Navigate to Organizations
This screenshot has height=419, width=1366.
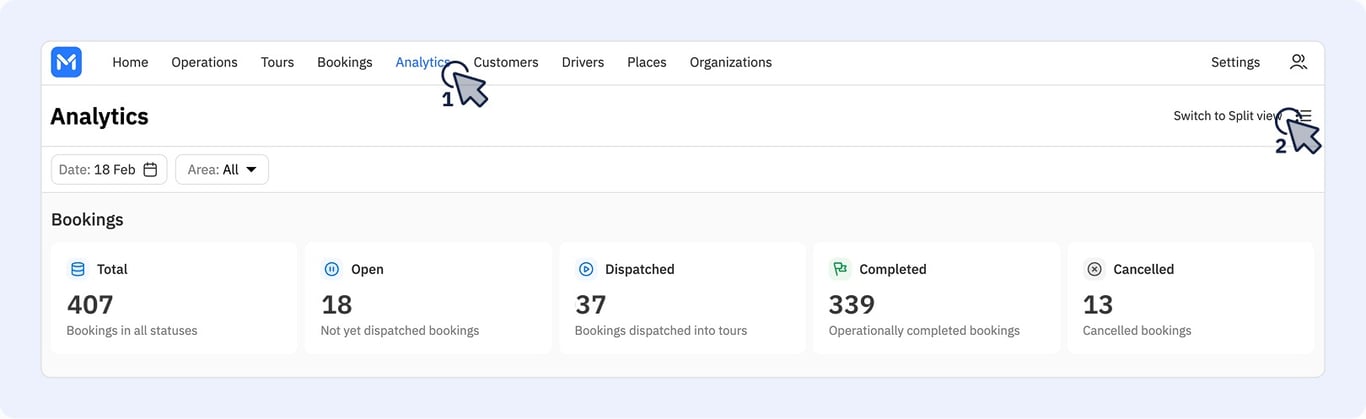(731, 62)
